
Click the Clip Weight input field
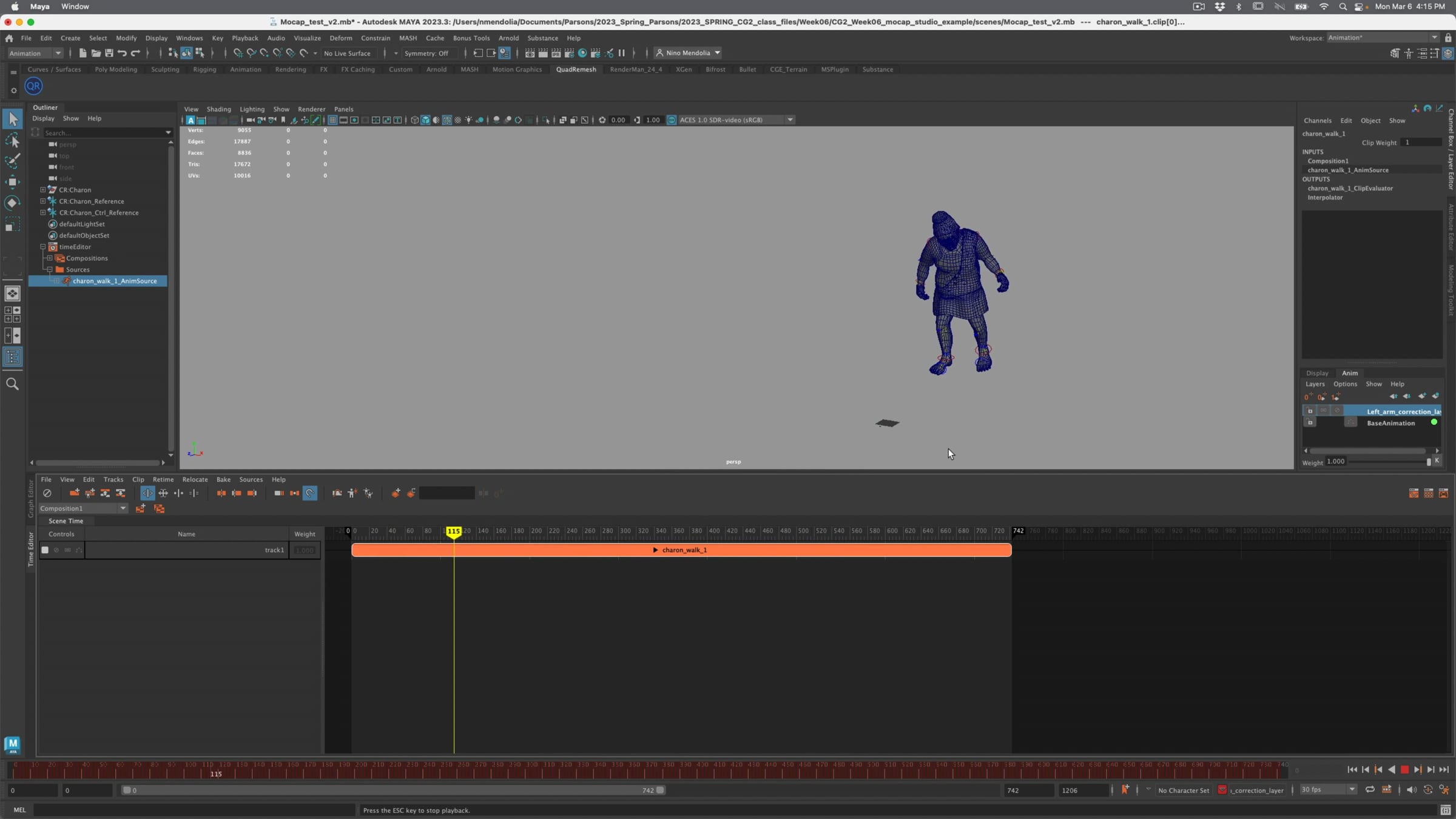tap(1421, 143)
